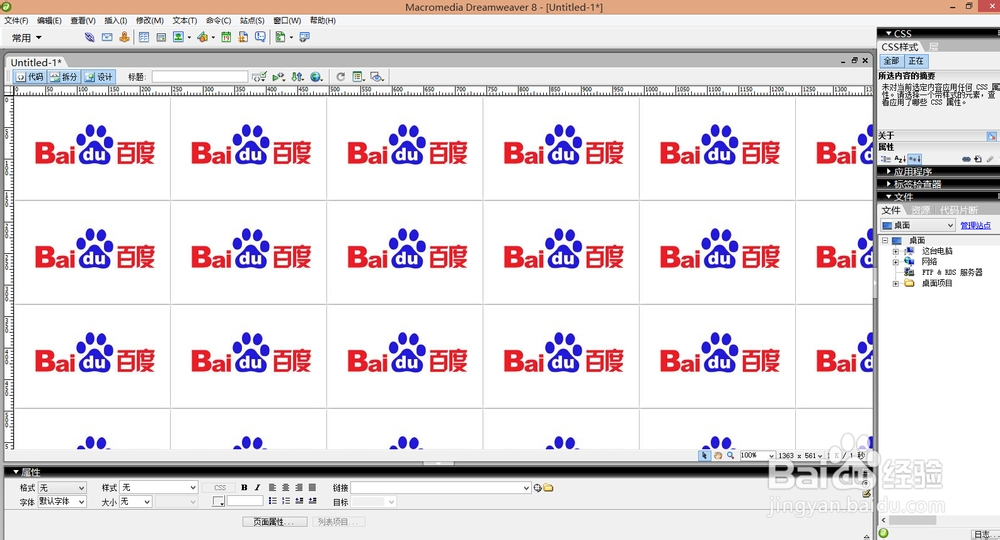Open the 常用 insert category dropdown
The width and height of the screenshot is (1000, 540).
coord(27,38)
